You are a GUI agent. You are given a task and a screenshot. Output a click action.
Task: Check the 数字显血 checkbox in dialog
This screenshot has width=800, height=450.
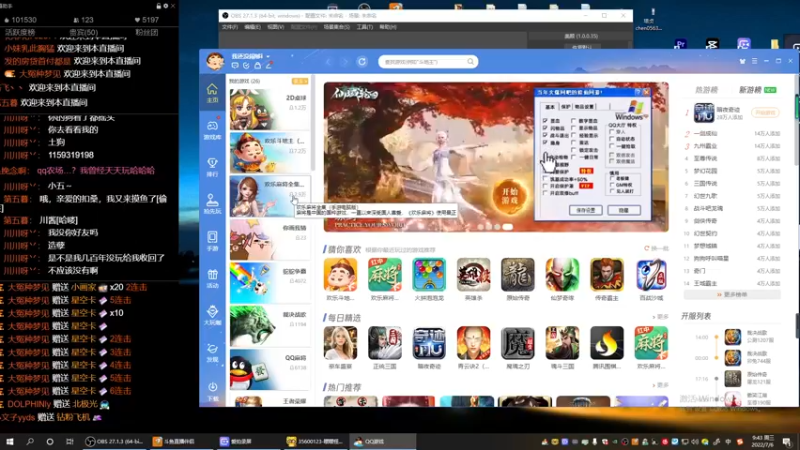pos(574,121)
